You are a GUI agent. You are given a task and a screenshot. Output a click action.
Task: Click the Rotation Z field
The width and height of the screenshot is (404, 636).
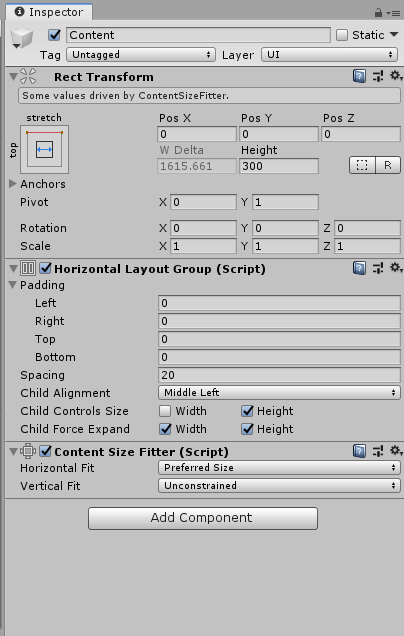367,228
